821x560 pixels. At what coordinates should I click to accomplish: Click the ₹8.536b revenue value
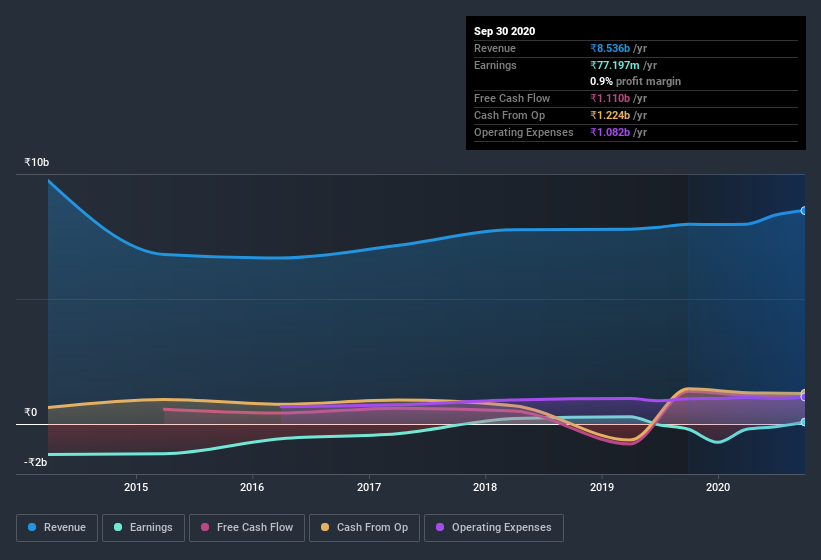610,48
